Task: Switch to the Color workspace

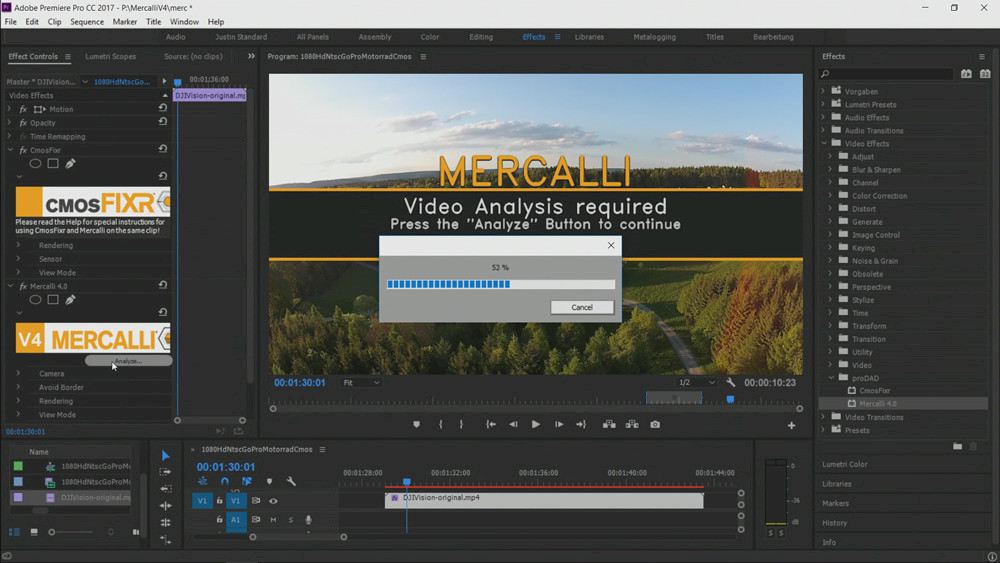Action: (x=430, y=37)
